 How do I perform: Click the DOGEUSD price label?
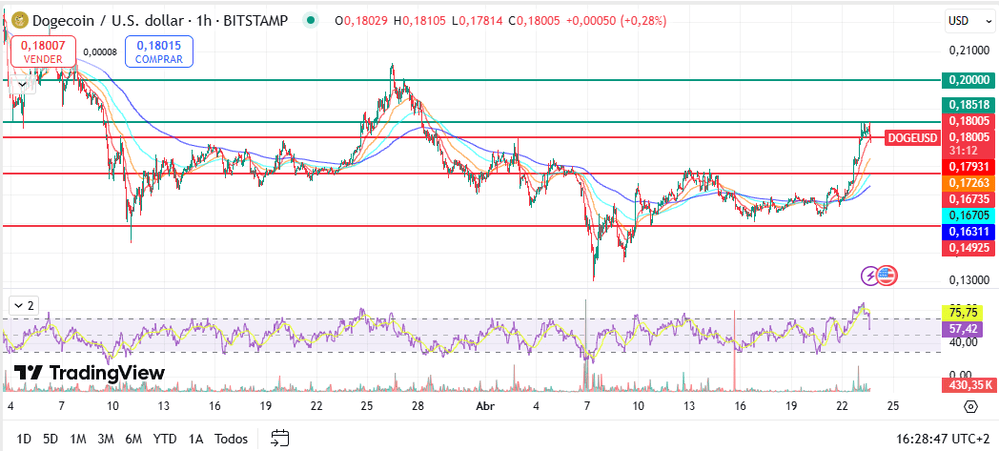tap(913, 138)
